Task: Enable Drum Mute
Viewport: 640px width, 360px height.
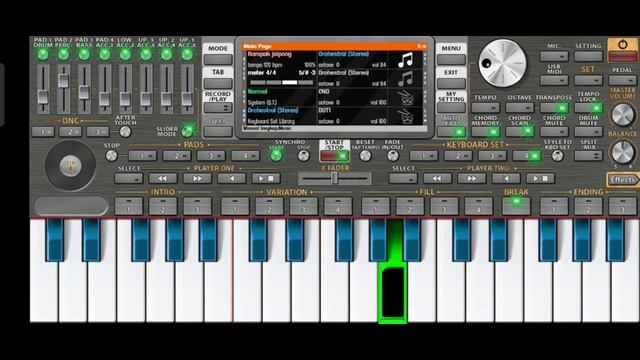Action: click(x=588, y=131)
